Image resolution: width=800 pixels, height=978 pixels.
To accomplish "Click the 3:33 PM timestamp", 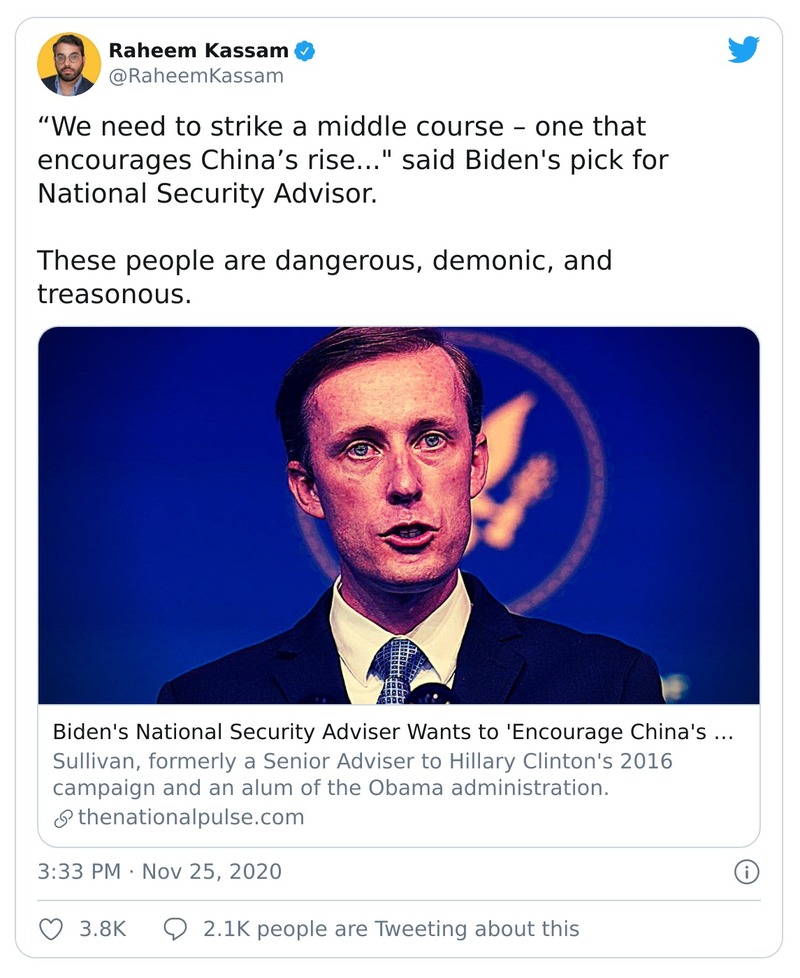I will click(x=80, y=871).
